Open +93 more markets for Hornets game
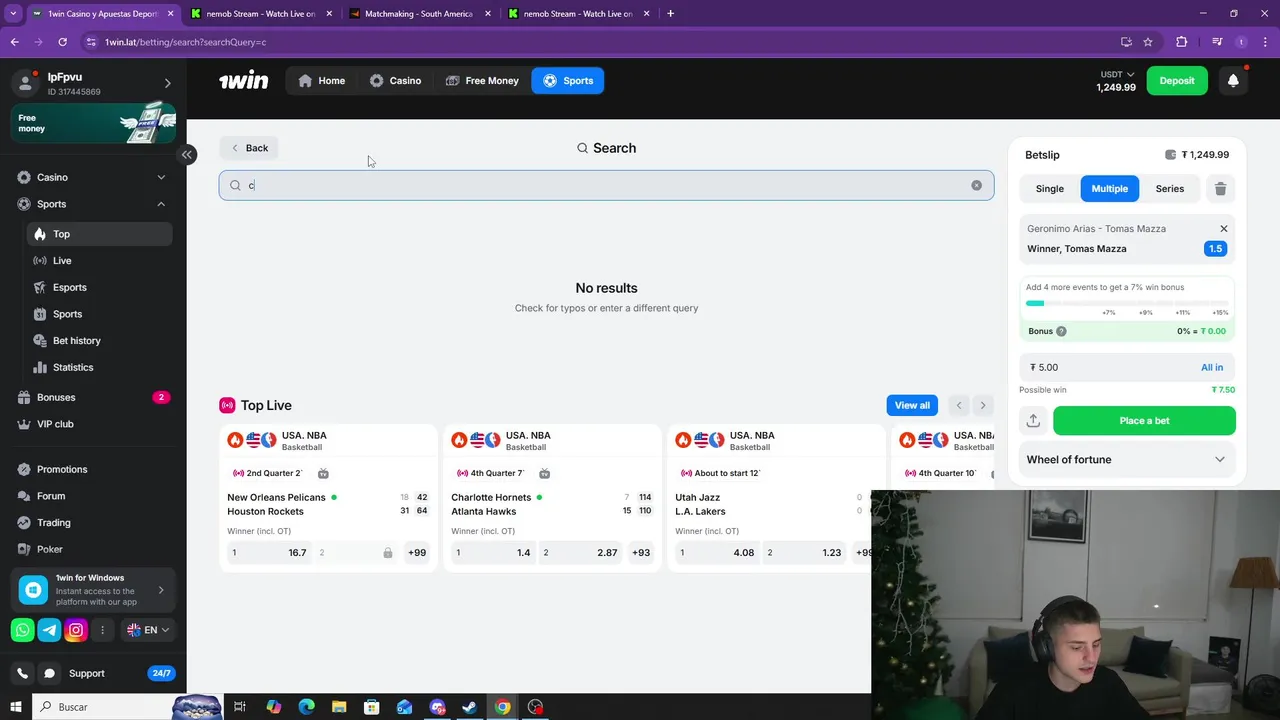 click(x=641, y=553)
